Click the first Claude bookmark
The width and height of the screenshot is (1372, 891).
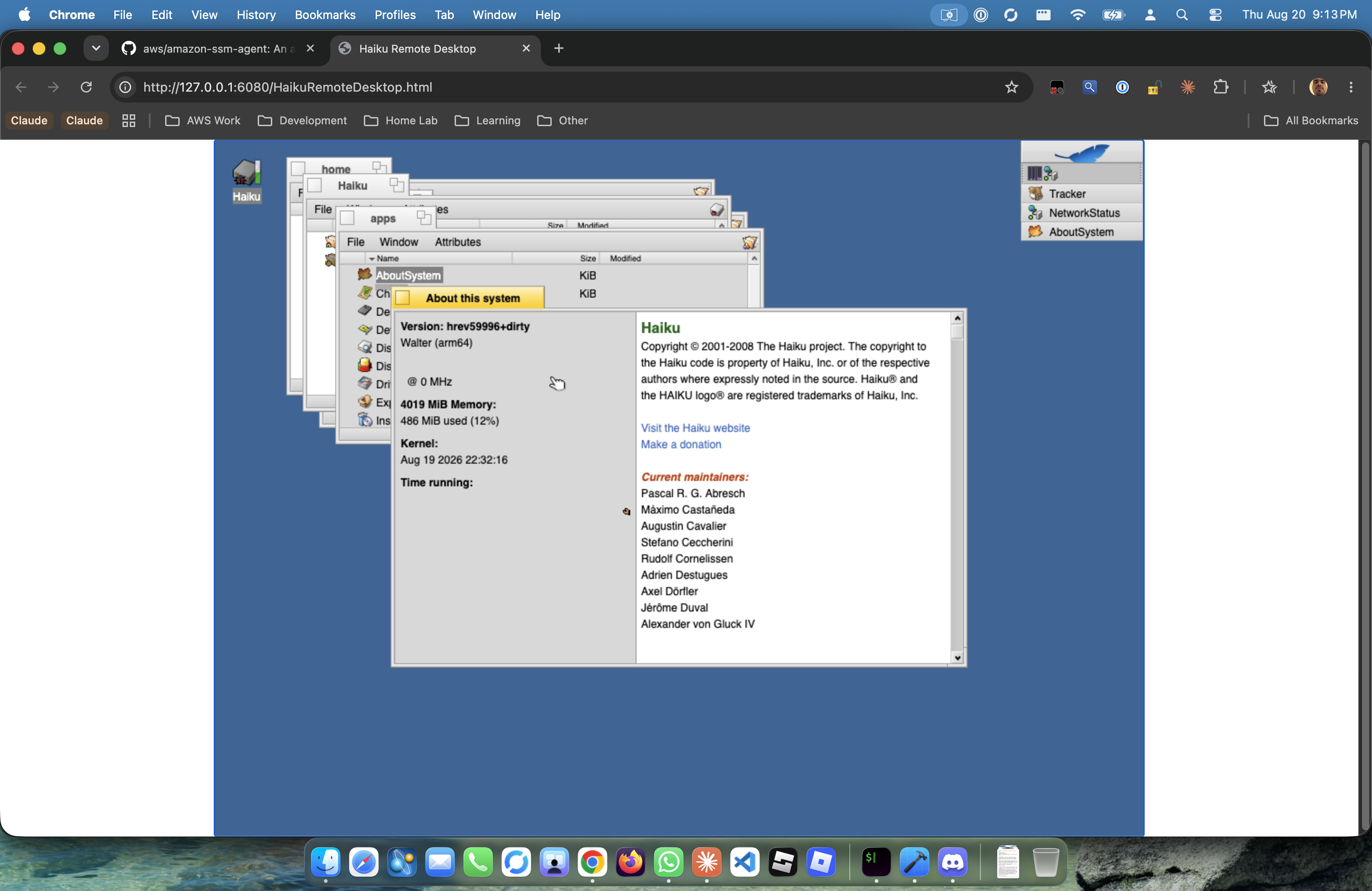click(29, 121)
